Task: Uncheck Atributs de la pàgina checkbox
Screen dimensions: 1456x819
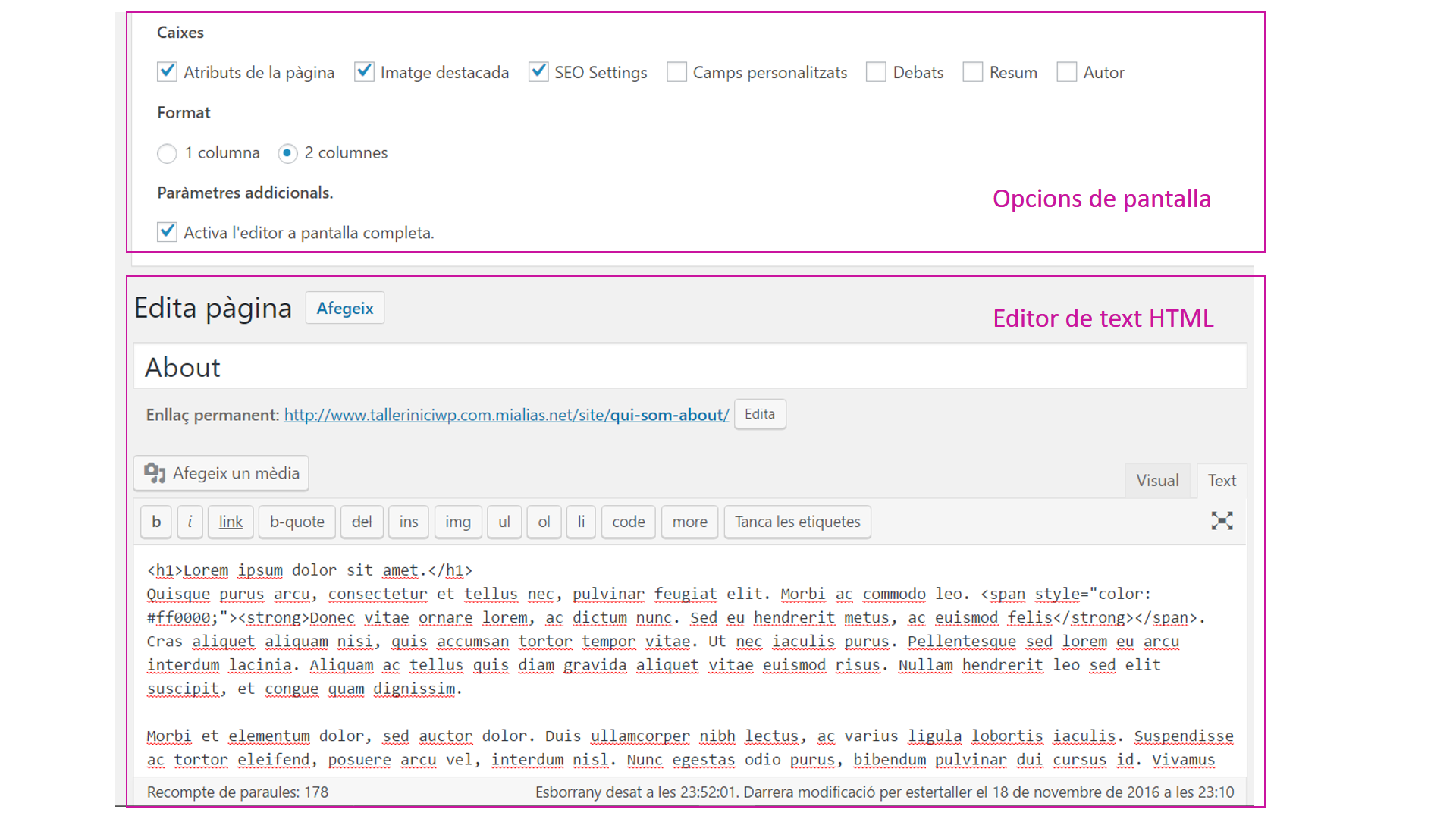Action: (167, 72)
